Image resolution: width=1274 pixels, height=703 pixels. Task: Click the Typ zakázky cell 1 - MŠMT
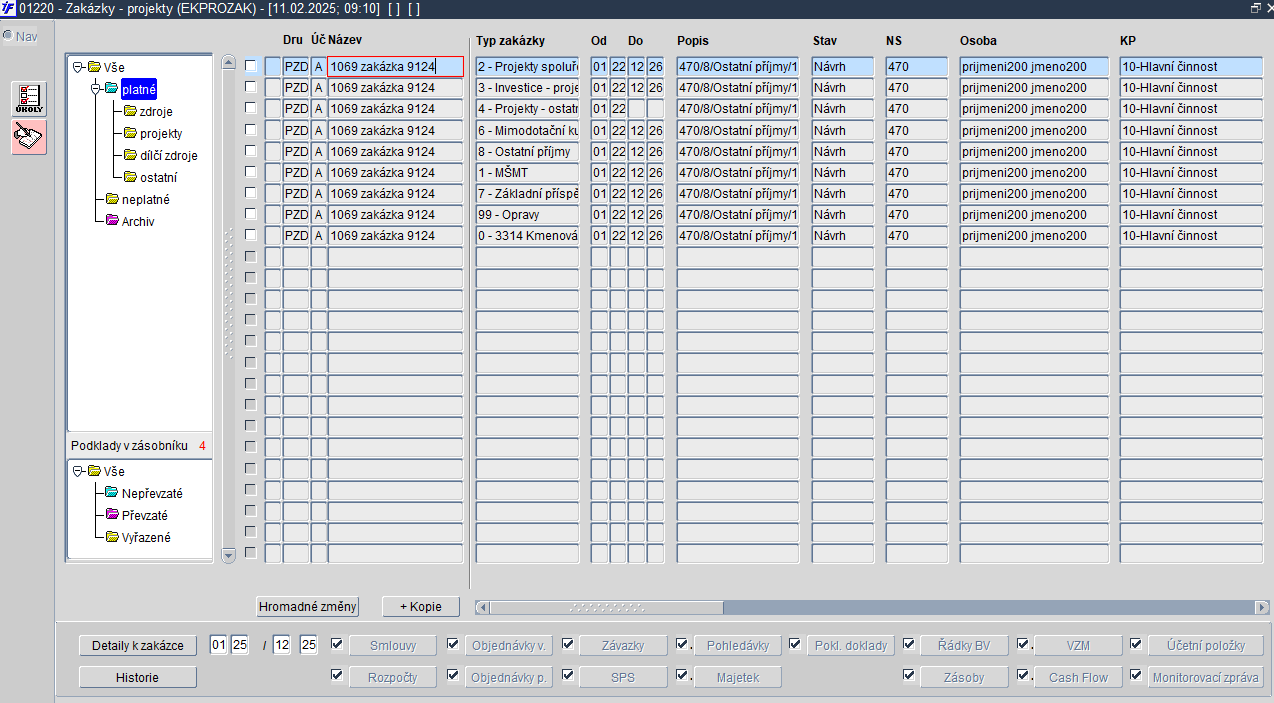click(x=527, y=172)
